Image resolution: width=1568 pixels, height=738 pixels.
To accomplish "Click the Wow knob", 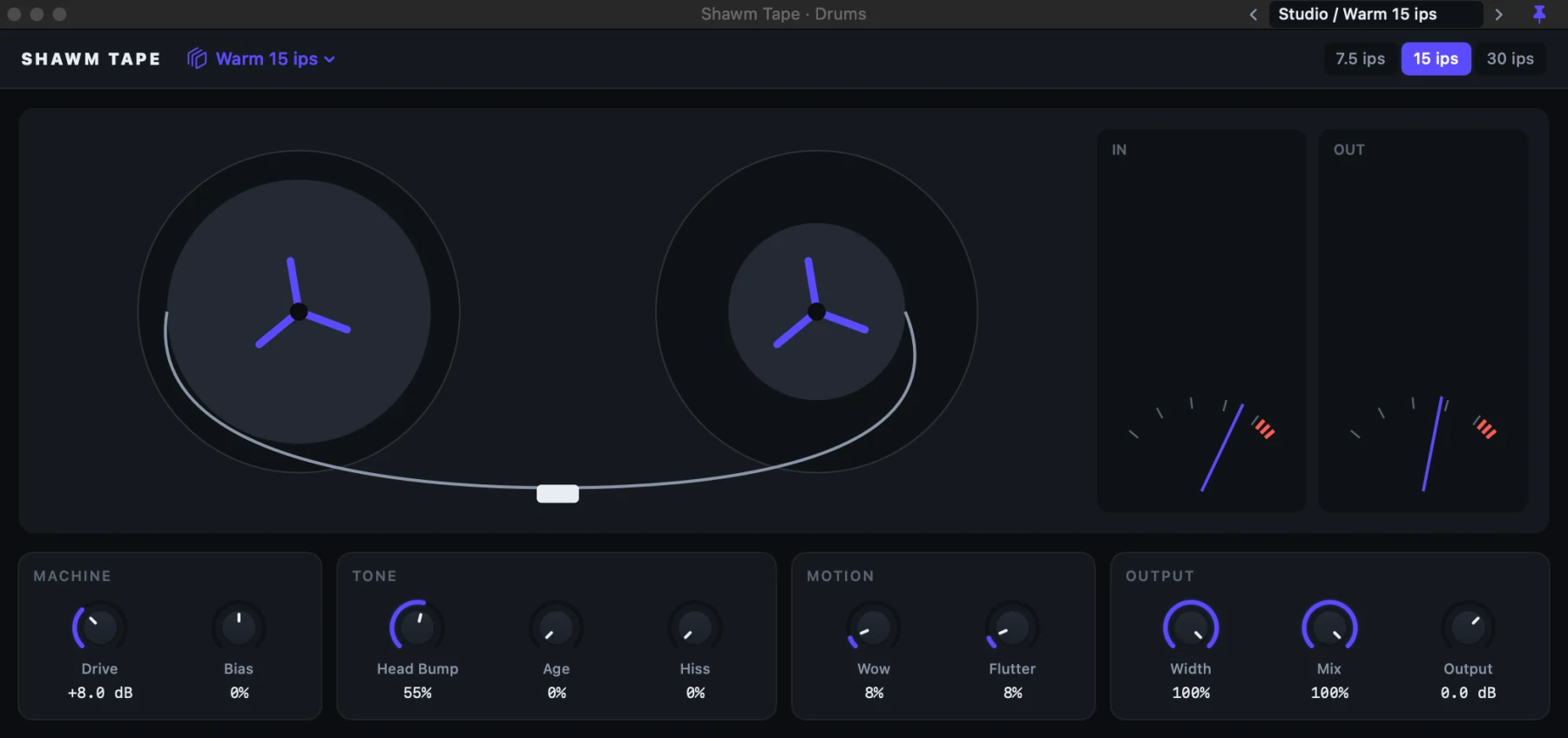I will [874, 627].
